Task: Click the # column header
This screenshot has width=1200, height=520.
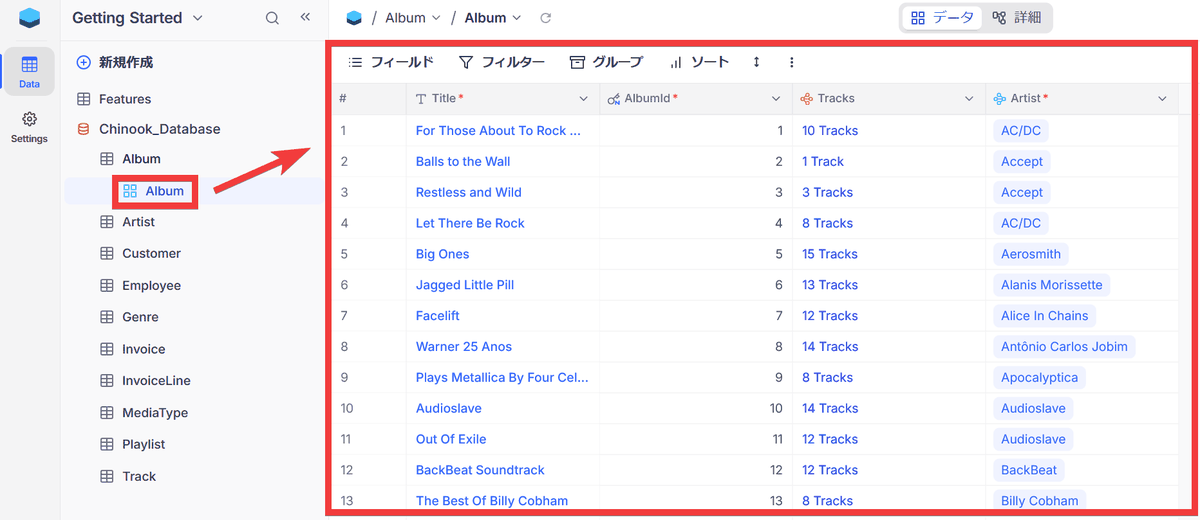Action: [x=369, y=99]
